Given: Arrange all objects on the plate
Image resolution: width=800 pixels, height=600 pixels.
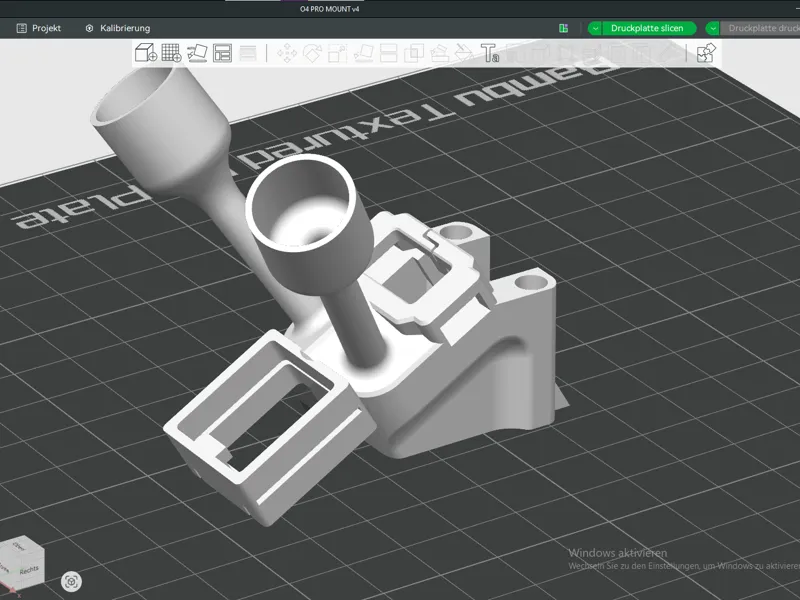Looking at the screenshot, I should tap(222, 53).
